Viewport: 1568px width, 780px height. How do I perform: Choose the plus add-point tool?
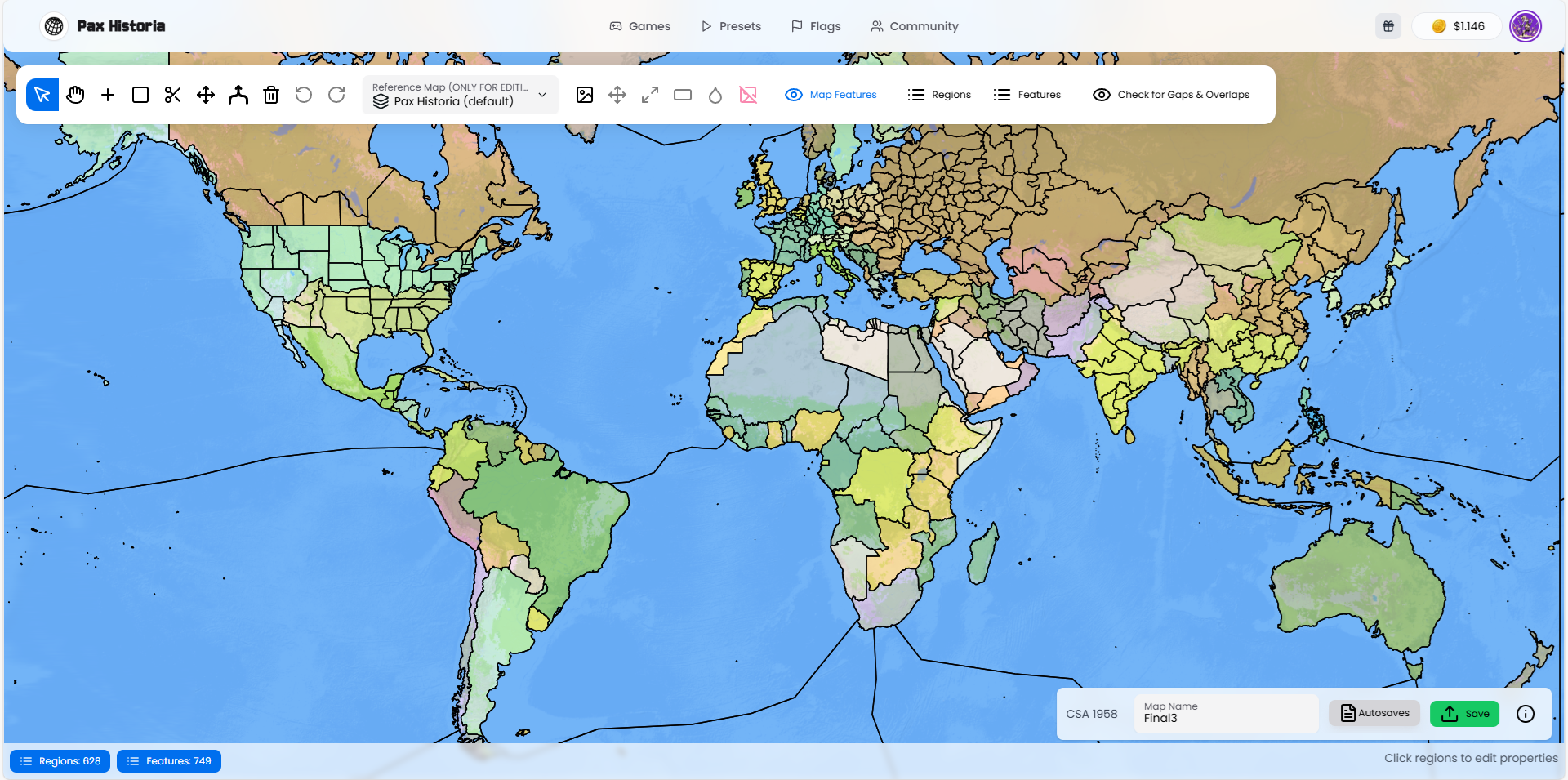point(108,95)
